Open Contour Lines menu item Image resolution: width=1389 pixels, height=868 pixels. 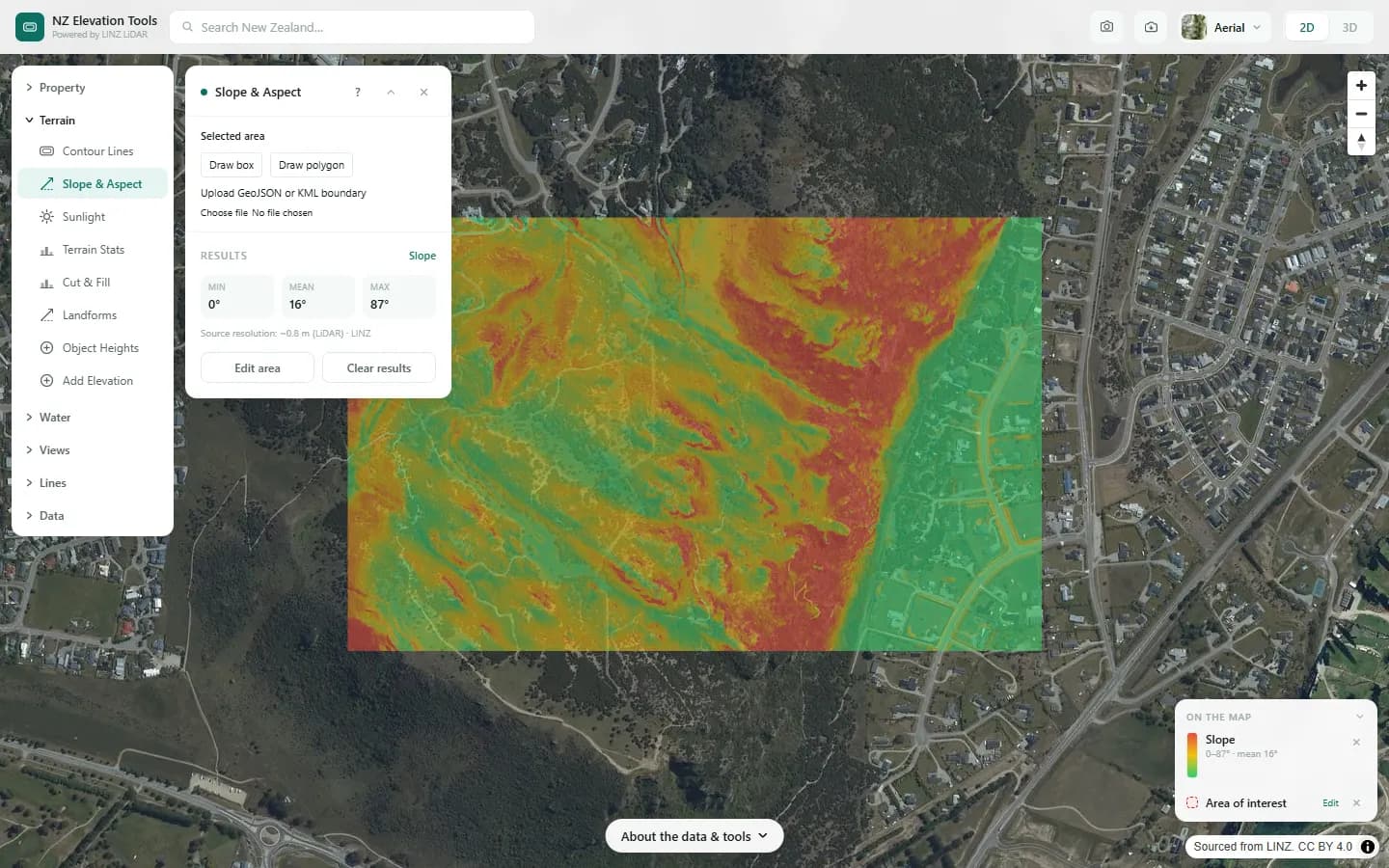[x=93, y=151]
